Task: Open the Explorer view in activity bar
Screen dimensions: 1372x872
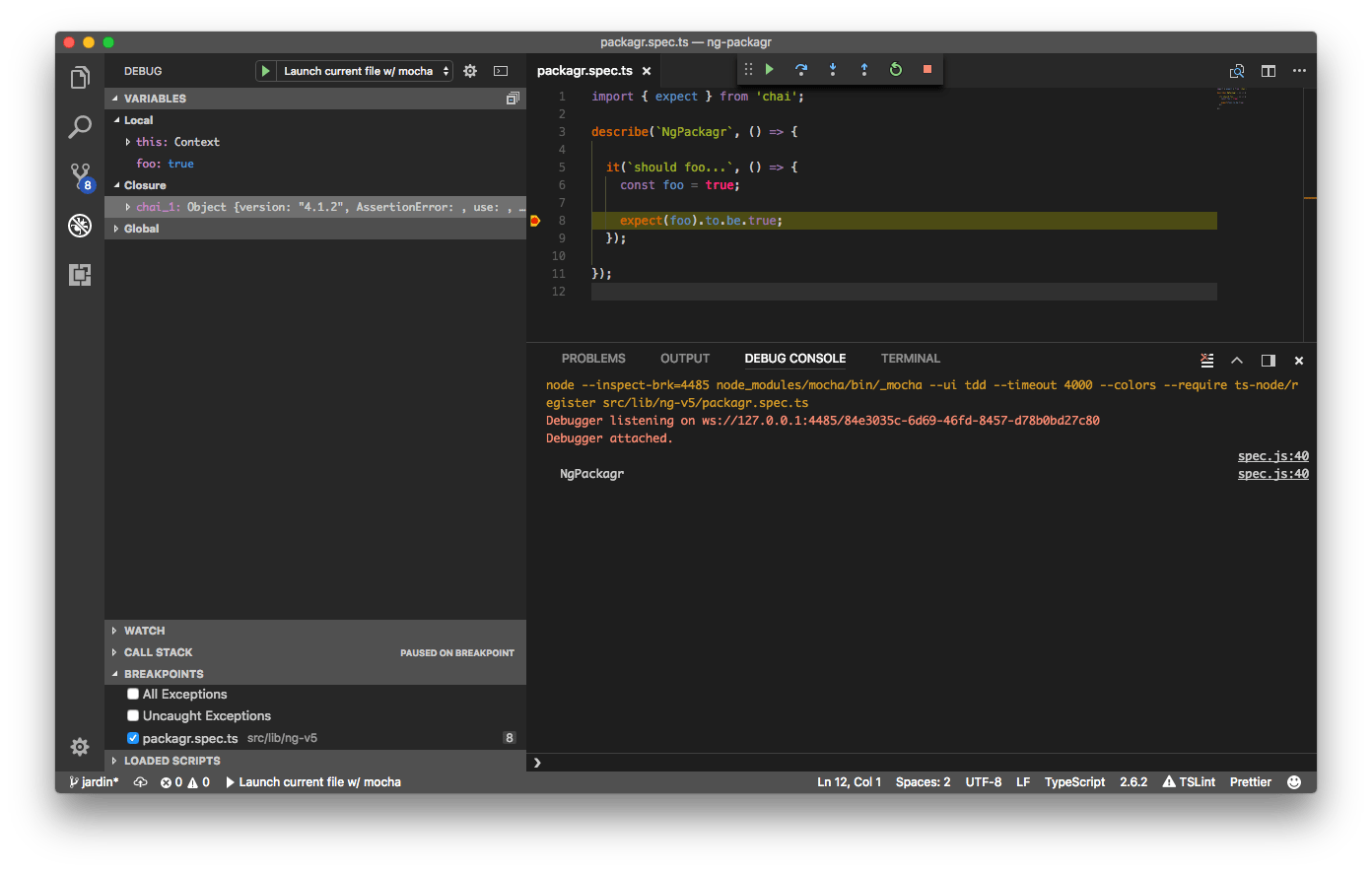Action: click(x=80, y=77)
